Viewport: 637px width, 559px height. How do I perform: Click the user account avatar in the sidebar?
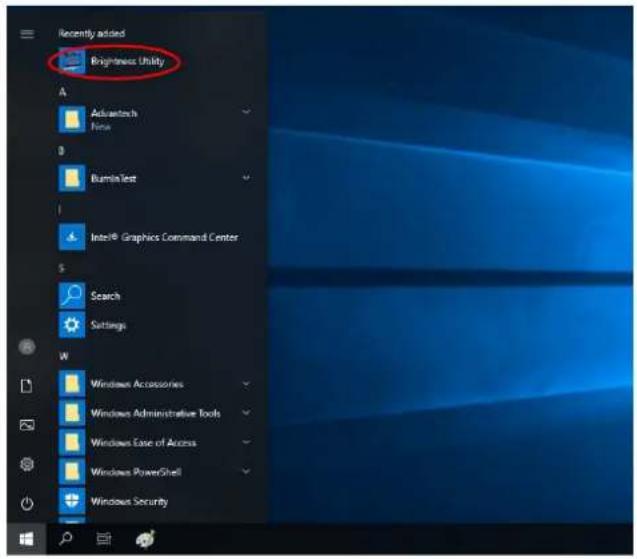point(27,347)
